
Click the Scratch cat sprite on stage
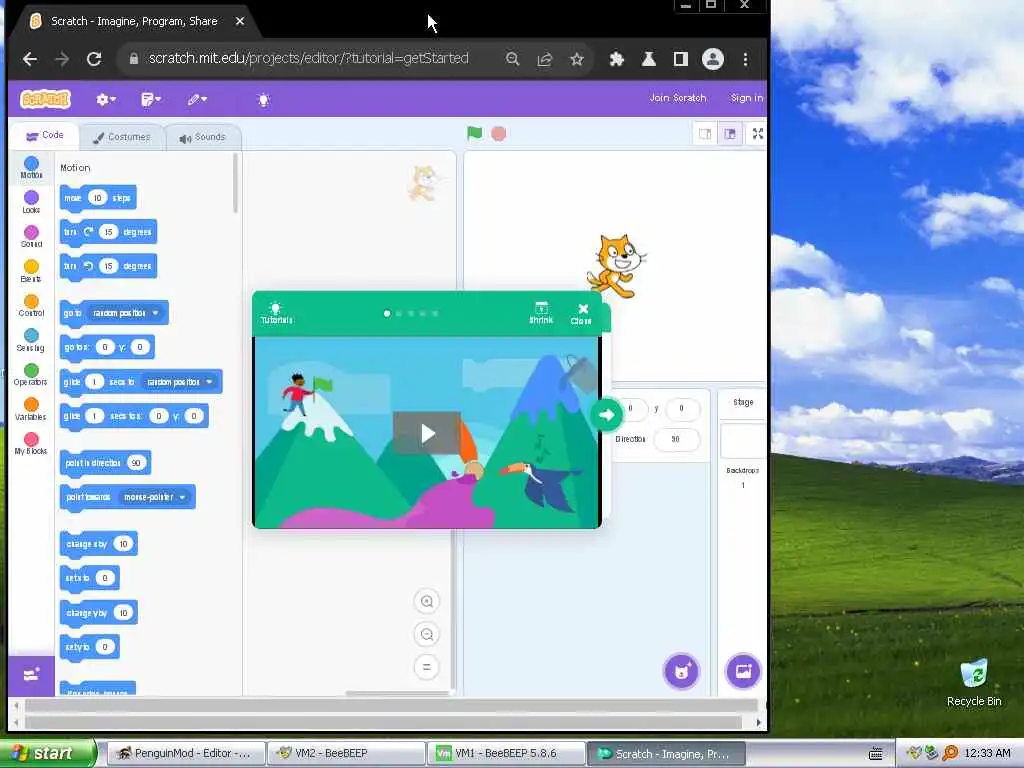pyautogui.click(x=616, y=266)
